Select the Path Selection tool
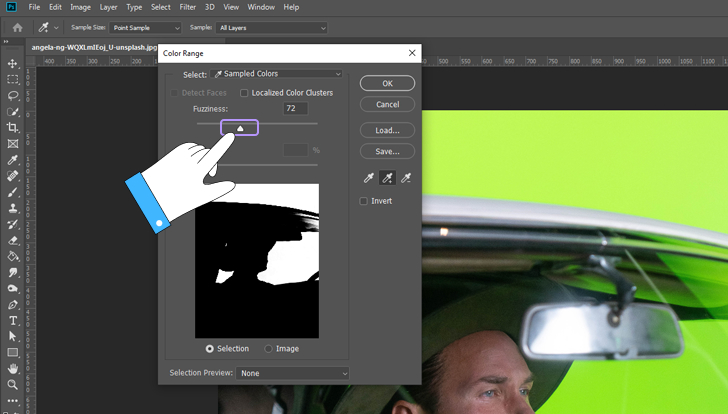The width and height of the screenshot is (728, 414). tap(13, 336)
